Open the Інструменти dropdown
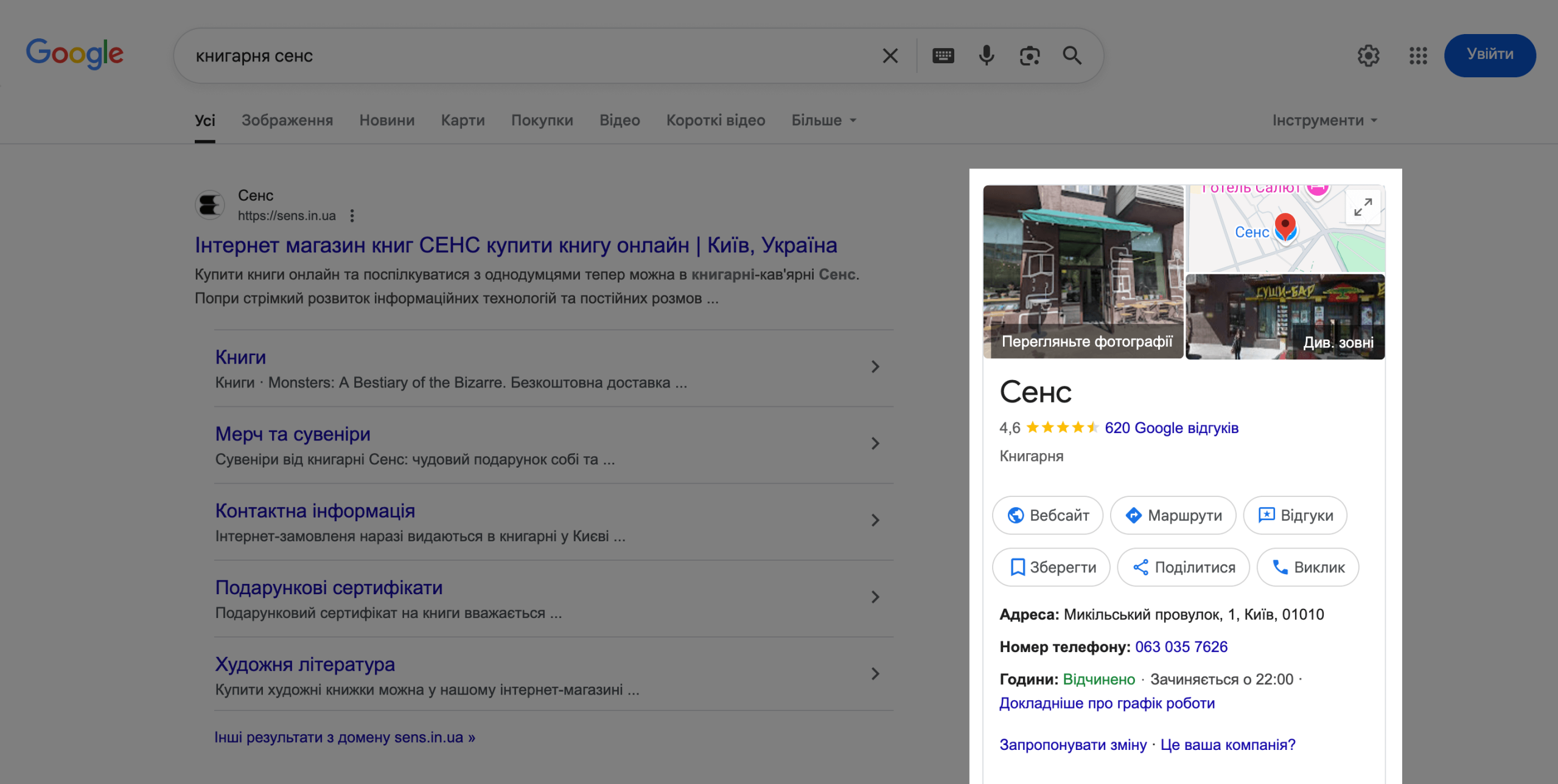Viewport: 1558px width, 784px height. pyautogui.click(x=1325, y=120)
